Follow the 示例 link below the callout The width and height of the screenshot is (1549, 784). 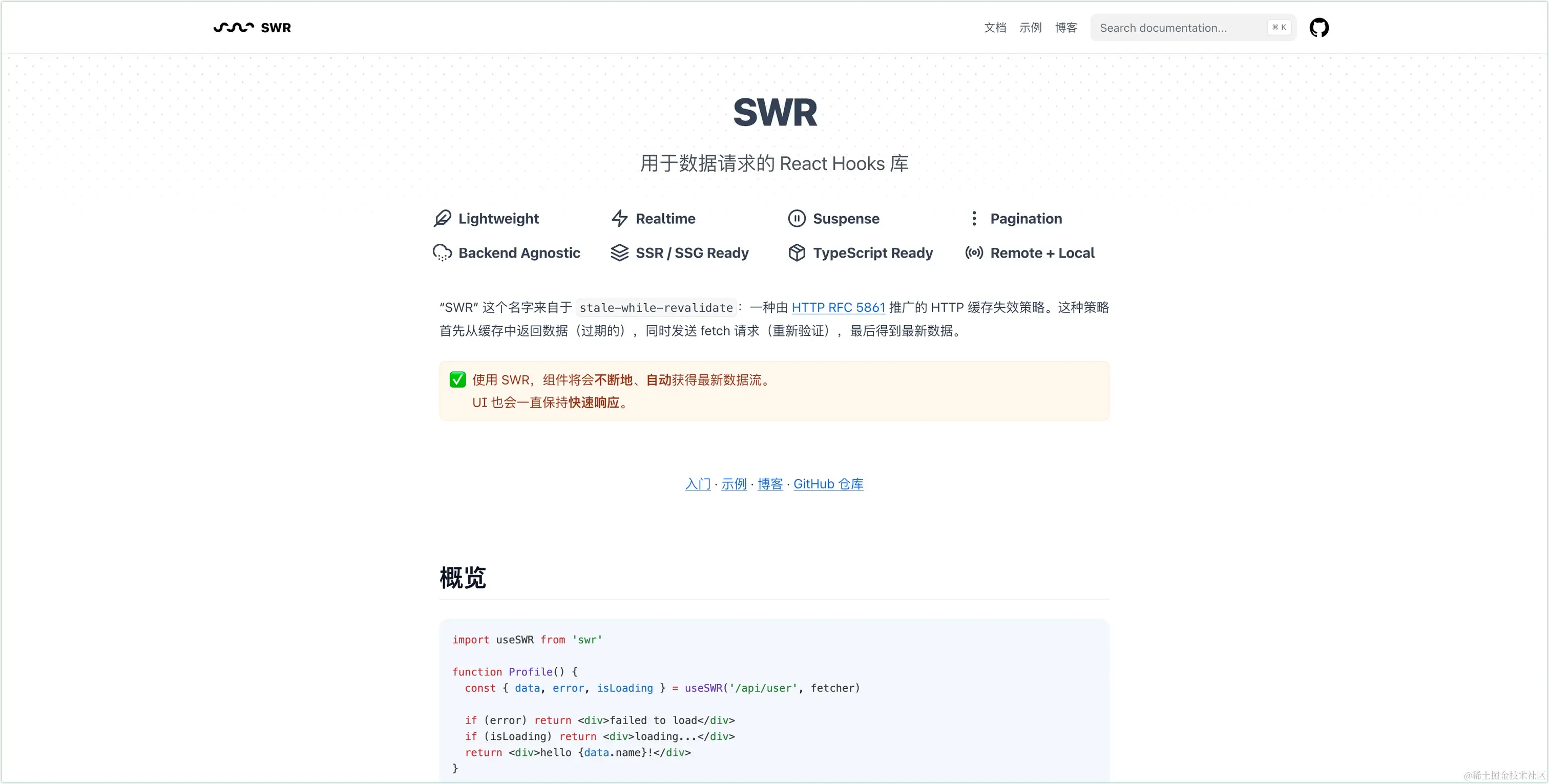pyautogui.click(x=734, y=484)
